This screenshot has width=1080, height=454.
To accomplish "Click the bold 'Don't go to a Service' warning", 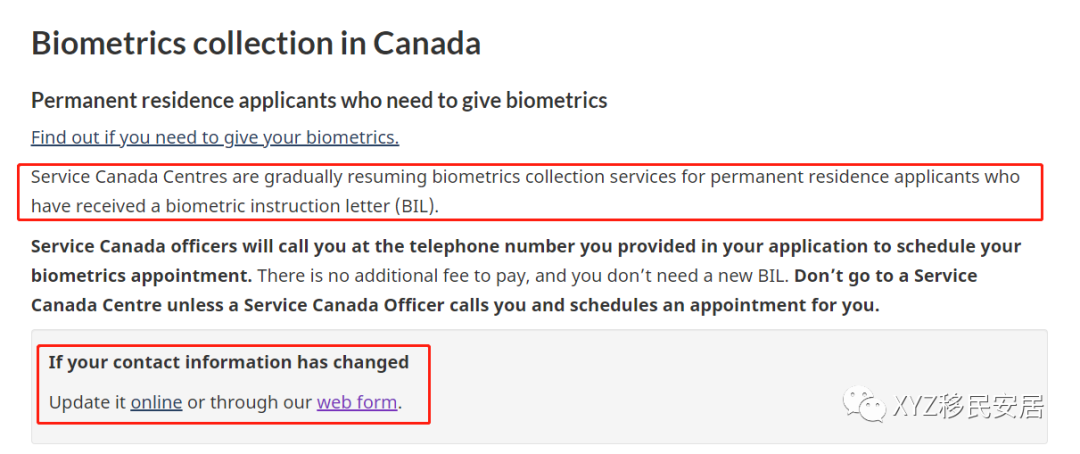I will pyautogui.click(x=886, y=276).
